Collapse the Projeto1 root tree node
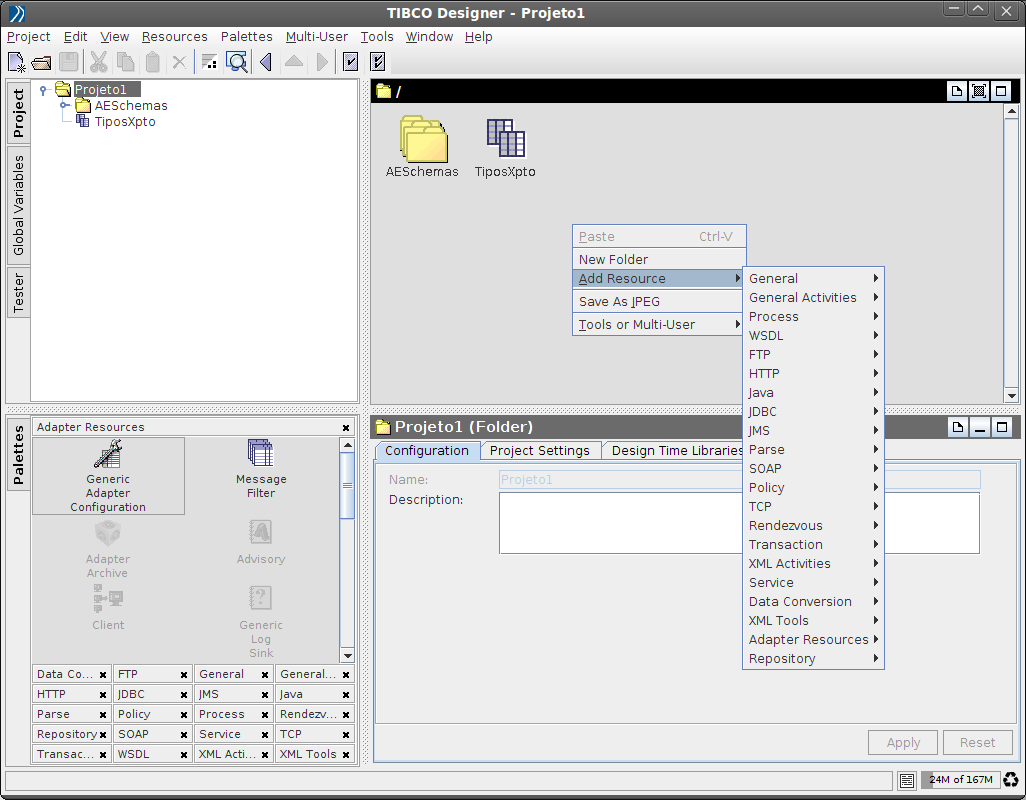Screen dimensions: 1026x800 43,90
